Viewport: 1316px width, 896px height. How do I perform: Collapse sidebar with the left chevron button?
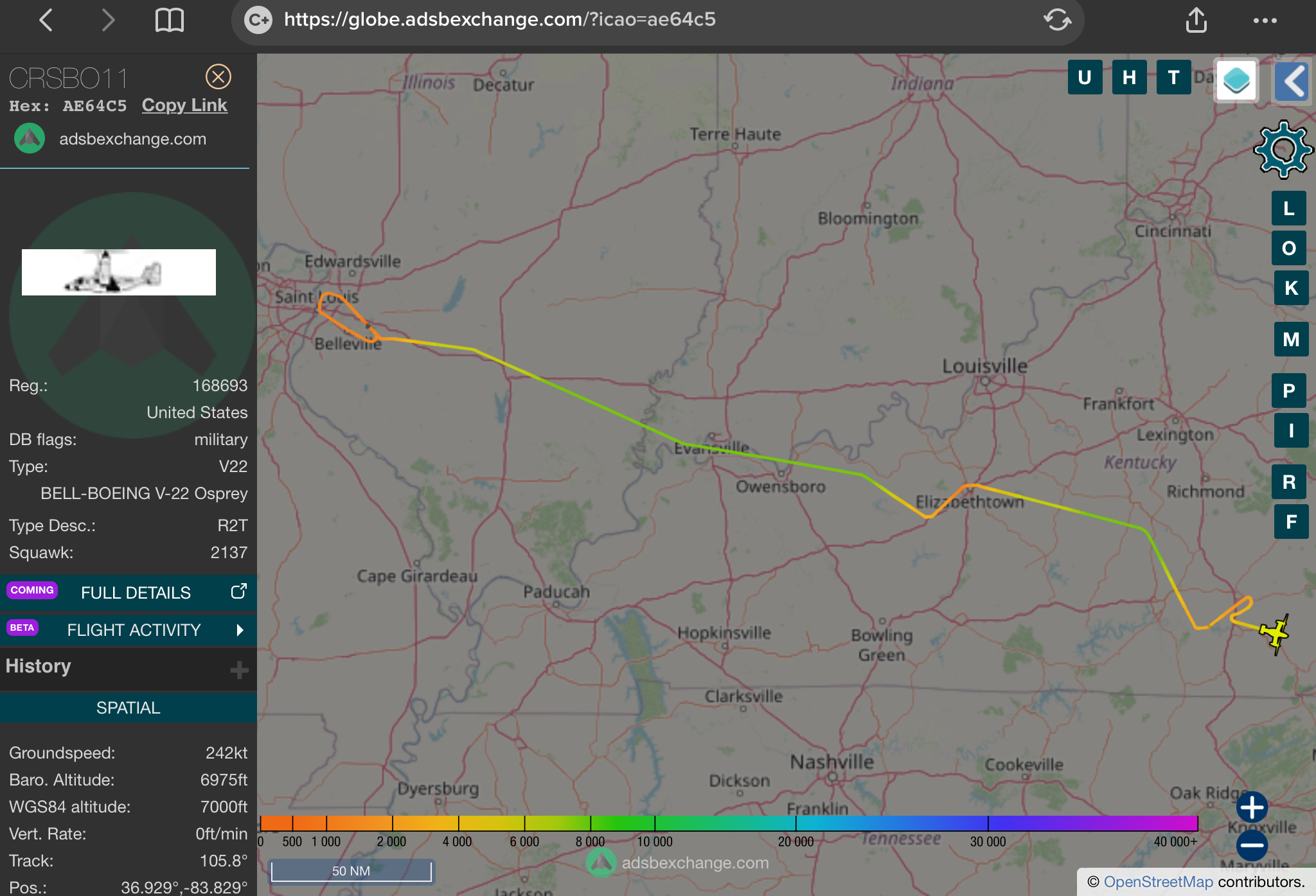[1292, 81]
